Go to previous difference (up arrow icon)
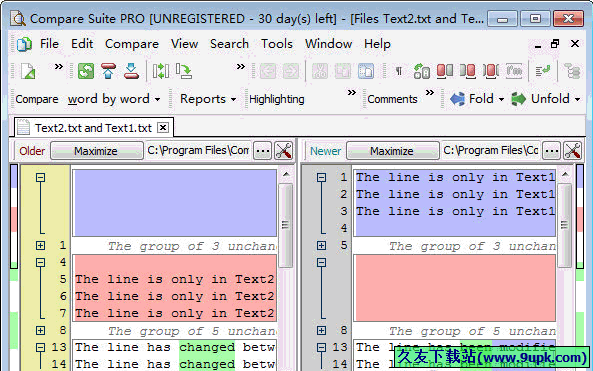 coord(109,71)
